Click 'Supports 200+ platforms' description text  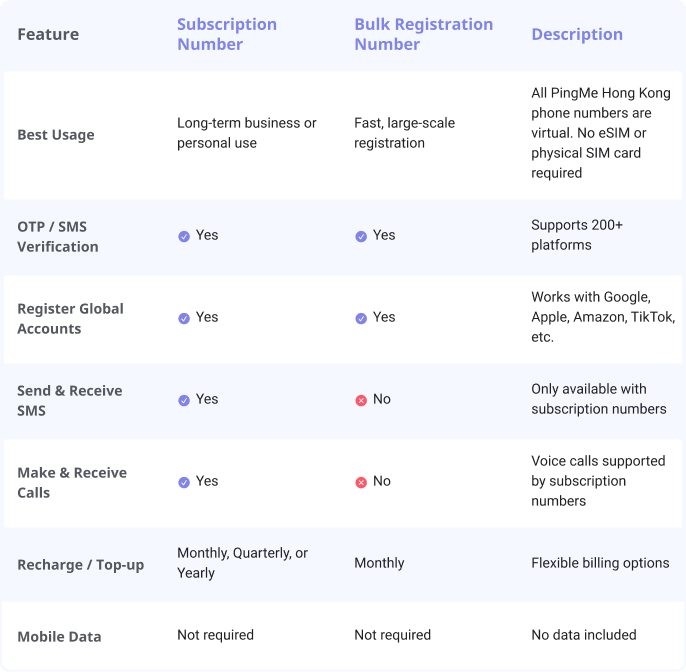tap(577, 235)
